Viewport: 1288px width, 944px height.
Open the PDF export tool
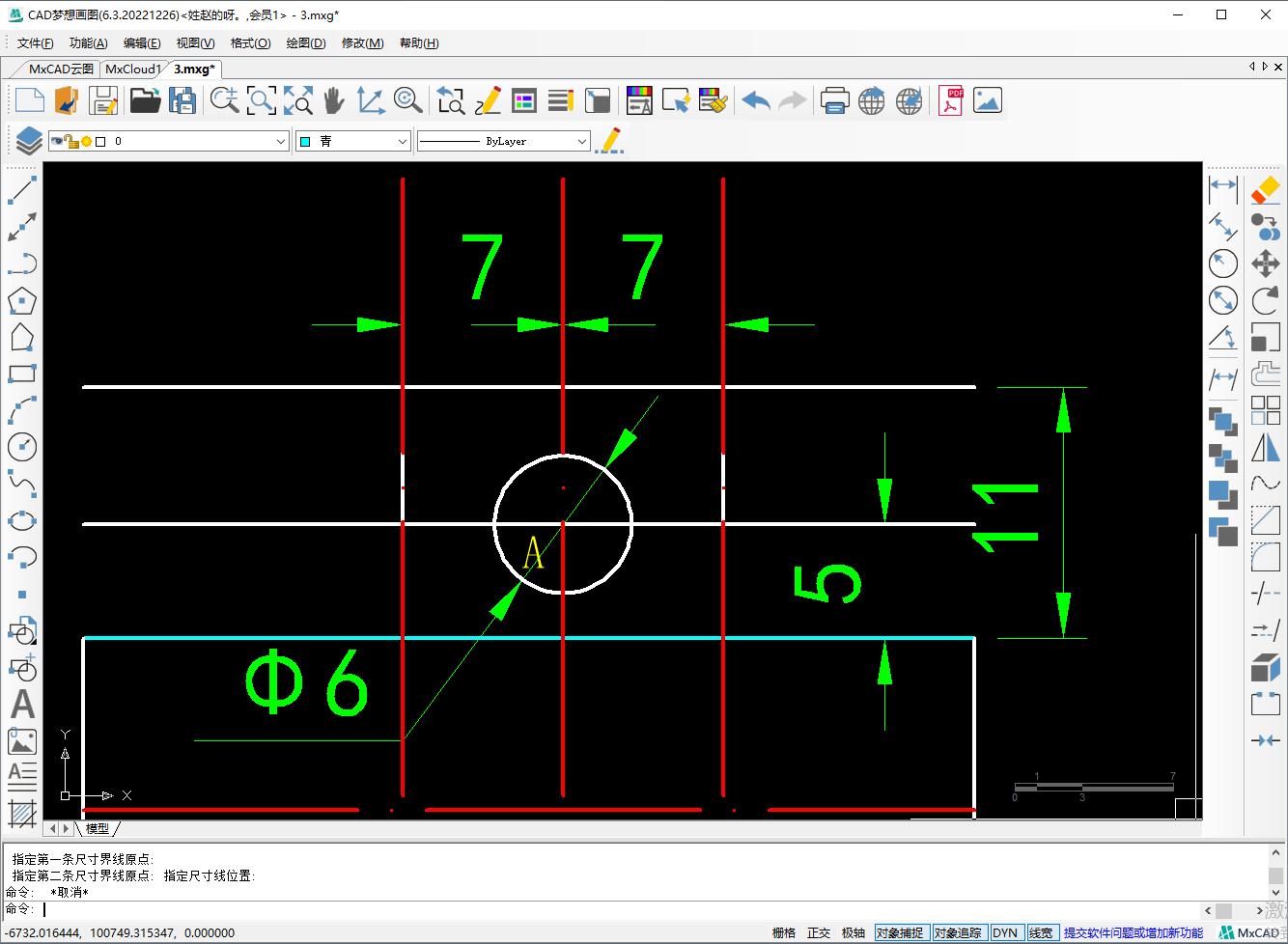pos(950,99)
